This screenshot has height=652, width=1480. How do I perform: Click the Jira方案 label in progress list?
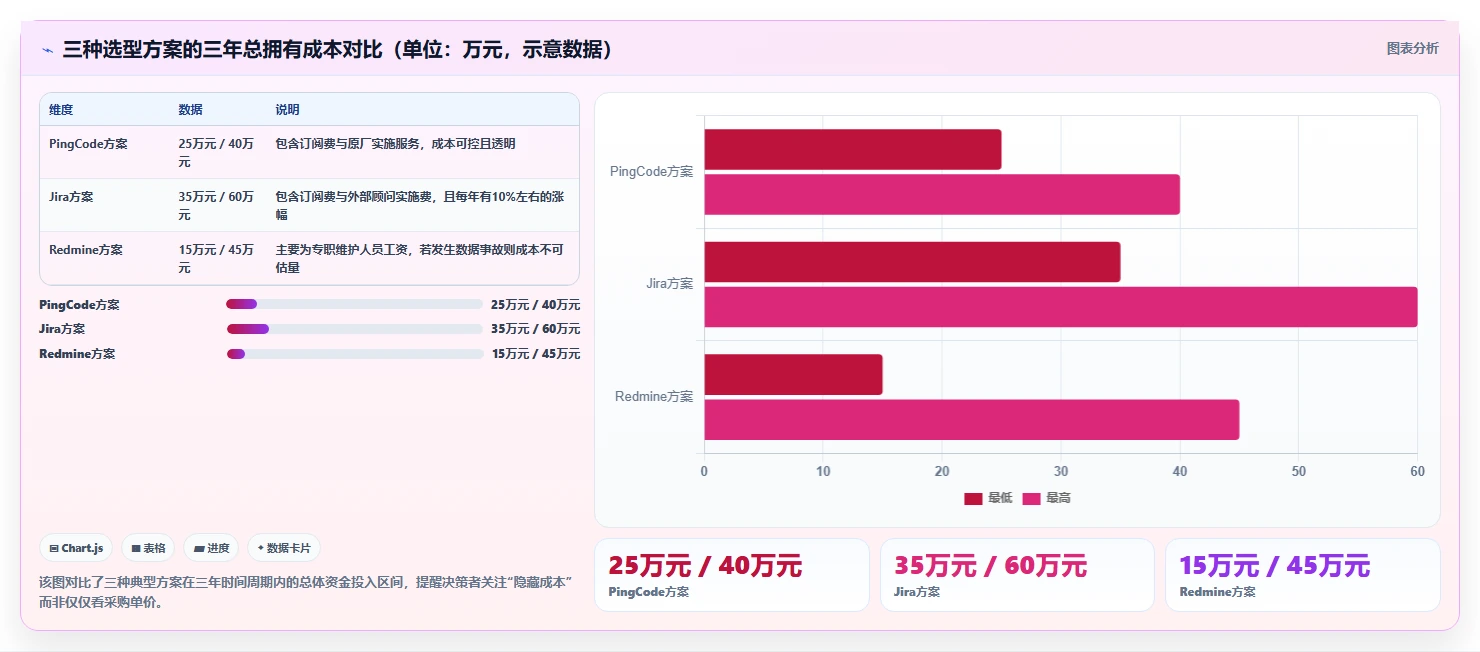pyautogui.click(x=62, y=329)
